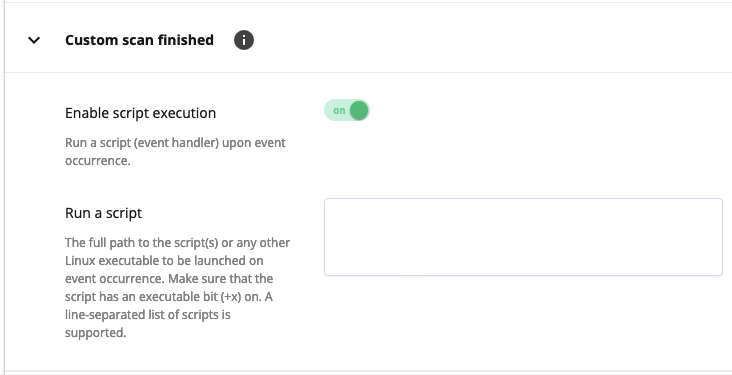Click the downward chevron arrow icon
The width and height of the screenshot is (732, 375).
point(34,40)
